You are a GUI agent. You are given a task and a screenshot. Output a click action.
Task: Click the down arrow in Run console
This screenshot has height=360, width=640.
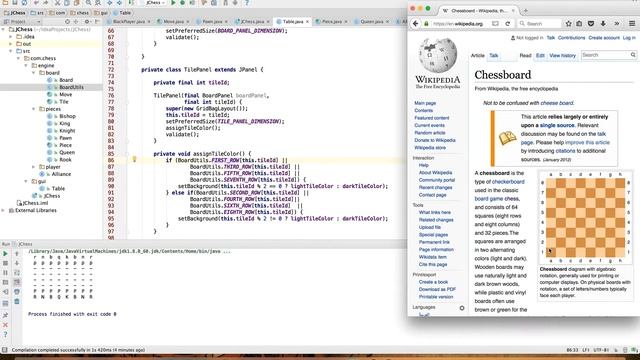click(17, 263)
